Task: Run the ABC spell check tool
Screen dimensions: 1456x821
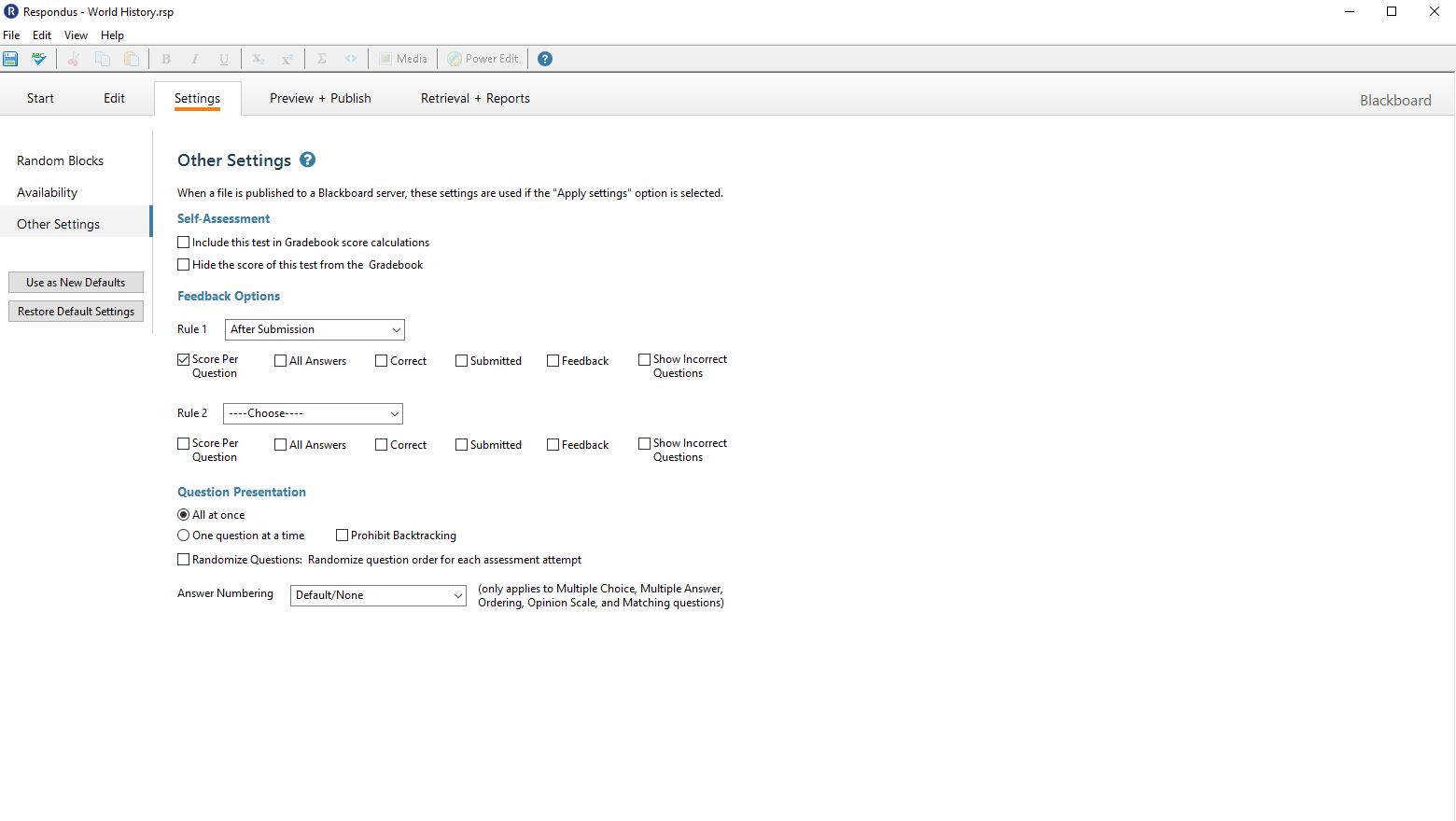Action: tap(38, 59)
